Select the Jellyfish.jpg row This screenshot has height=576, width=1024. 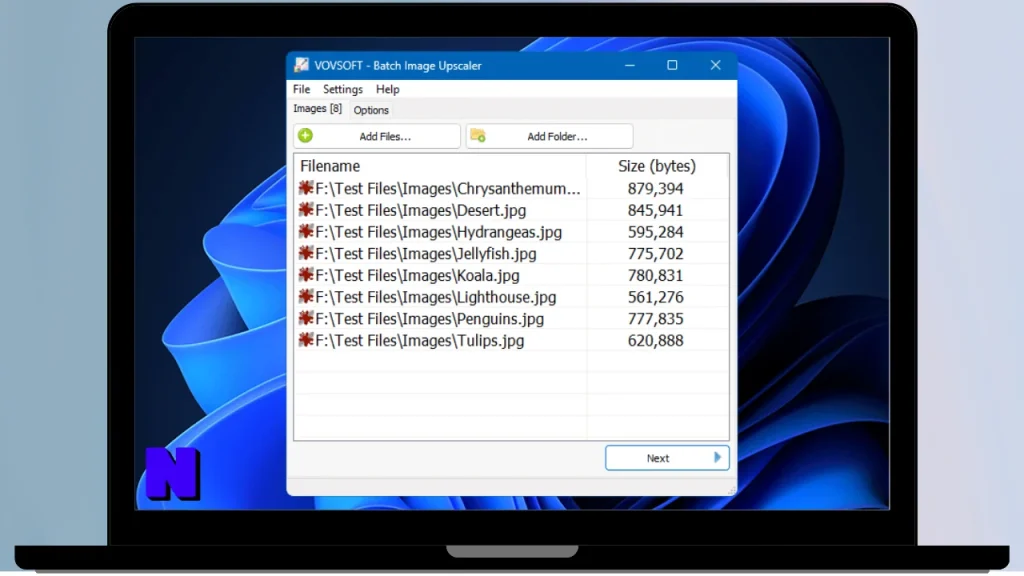click(x=511, y=253)
